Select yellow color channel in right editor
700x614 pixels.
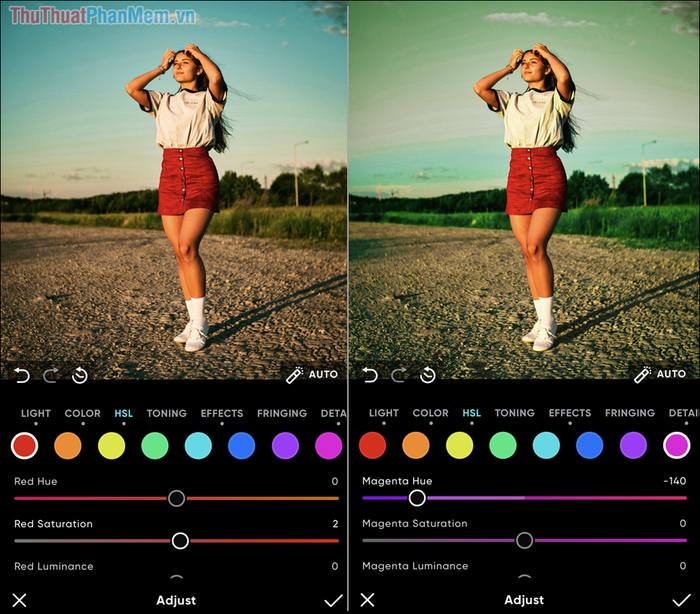(x=459, y=445)
